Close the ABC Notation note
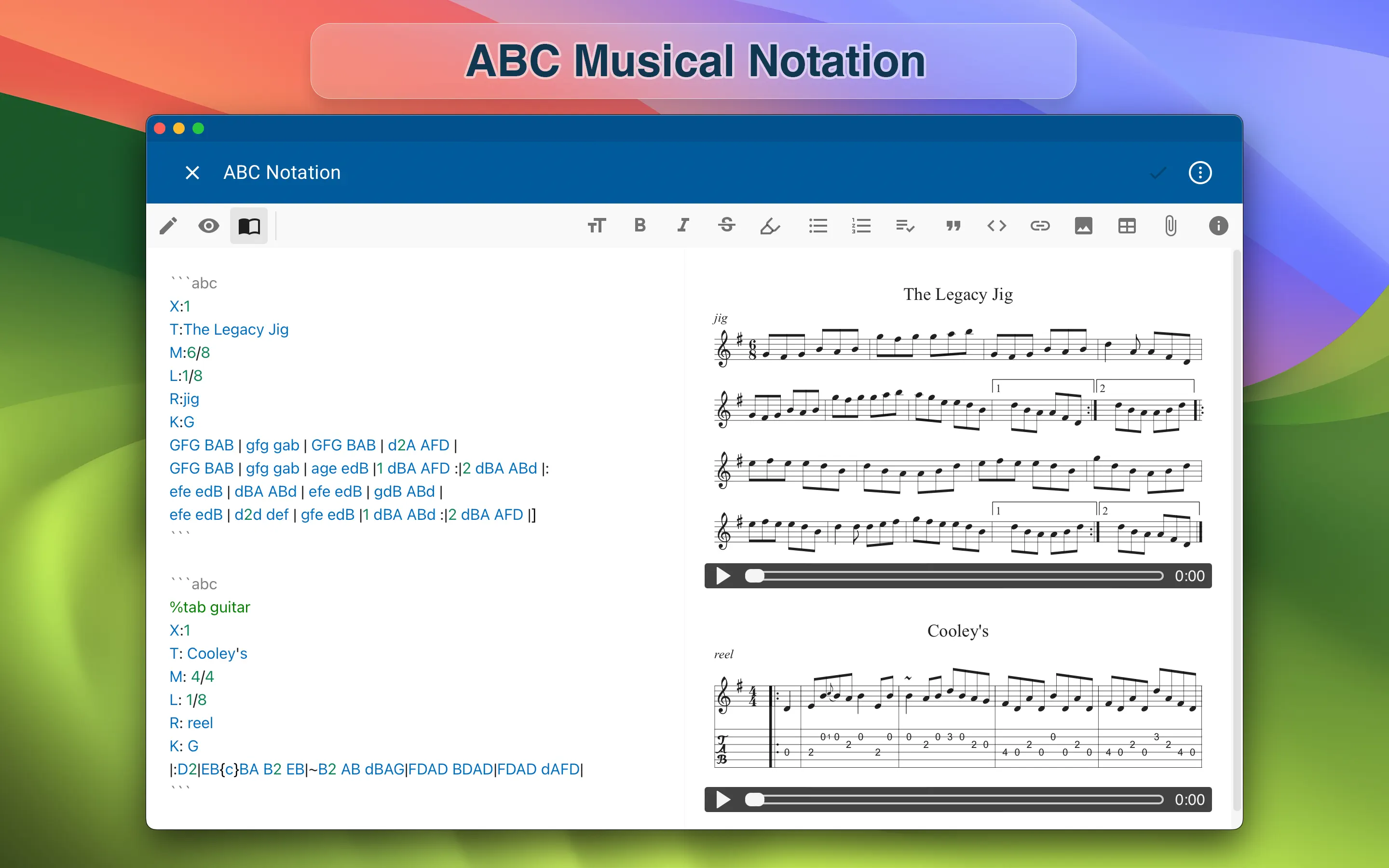Image resolution: width=1389 pixels, height=868 pixels. tap(192, 173)
